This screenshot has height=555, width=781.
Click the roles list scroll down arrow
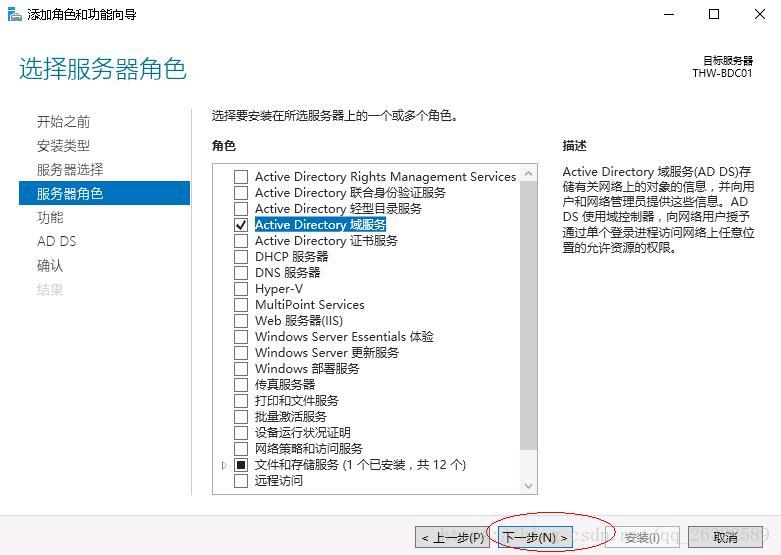pyautogui.click(x=528, y=485)
